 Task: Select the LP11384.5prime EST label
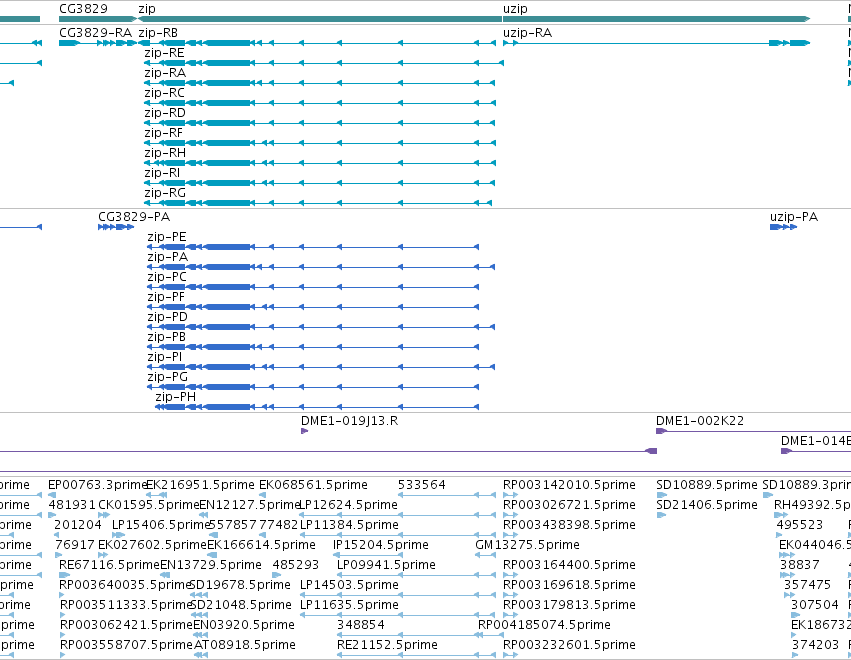click(350, 525)
